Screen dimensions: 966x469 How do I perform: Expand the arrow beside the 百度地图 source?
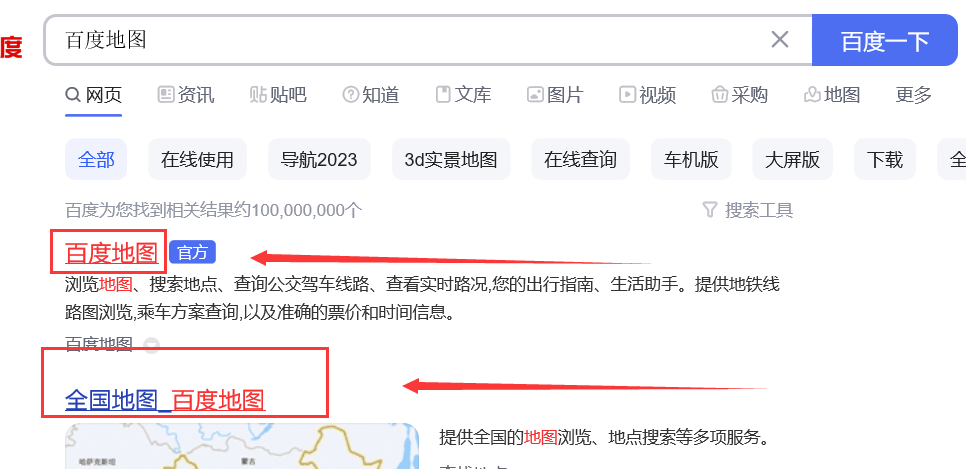pyautogui.click(x=151, y=345)
